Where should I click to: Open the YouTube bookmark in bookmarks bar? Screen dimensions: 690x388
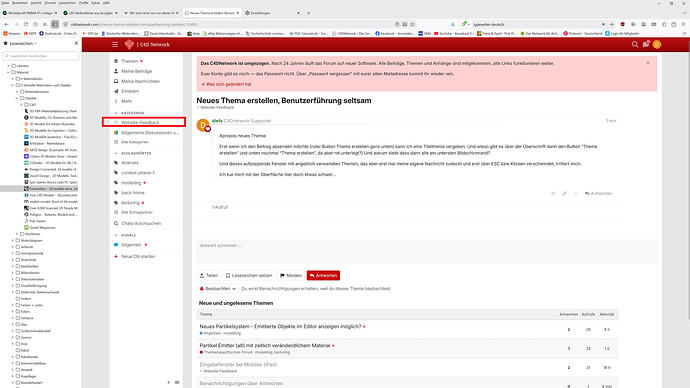pos(454,33)
